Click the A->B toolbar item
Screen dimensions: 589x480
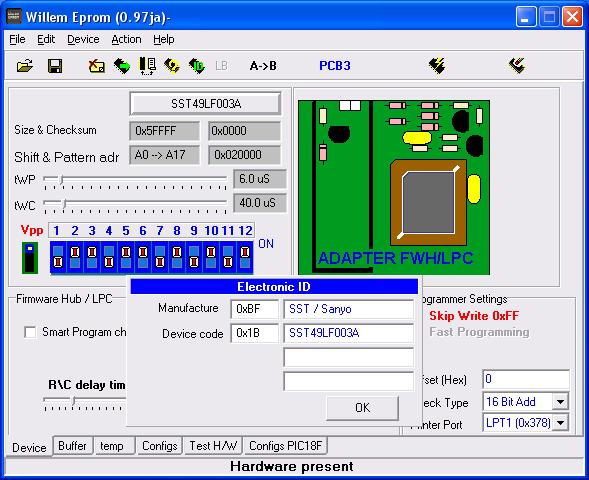pyautogui.click(x=263, y=66)
